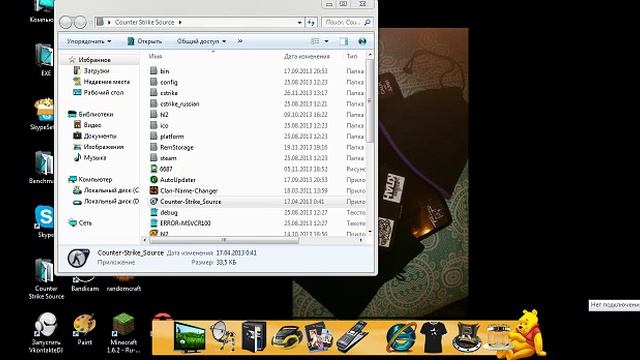Select the platform folder
Viewport: 640px width, 360px height.
[171, 136]
